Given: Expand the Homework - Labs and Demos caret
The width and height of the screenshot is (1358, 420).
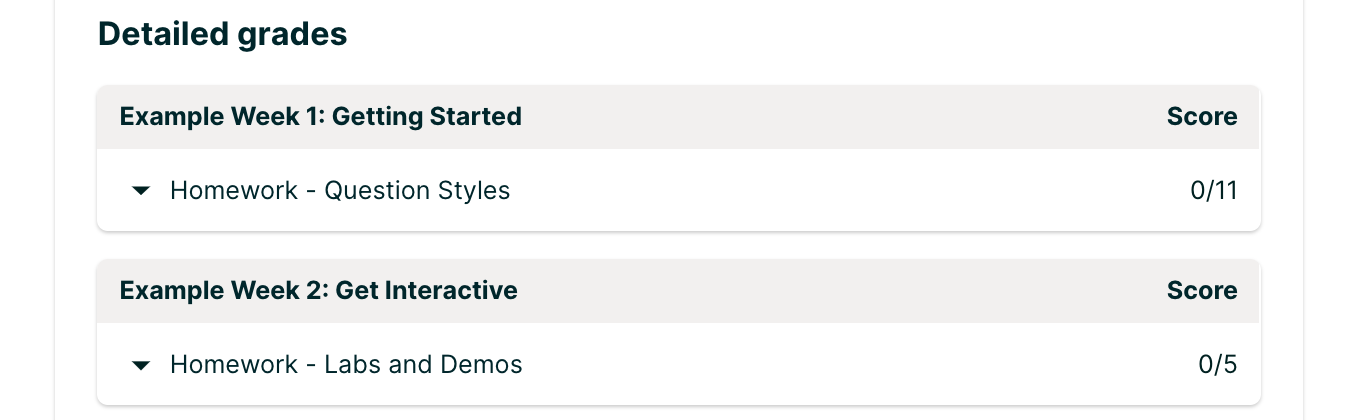Looking at the screenshot, I should pyautogui.click(x=141, y=365).
